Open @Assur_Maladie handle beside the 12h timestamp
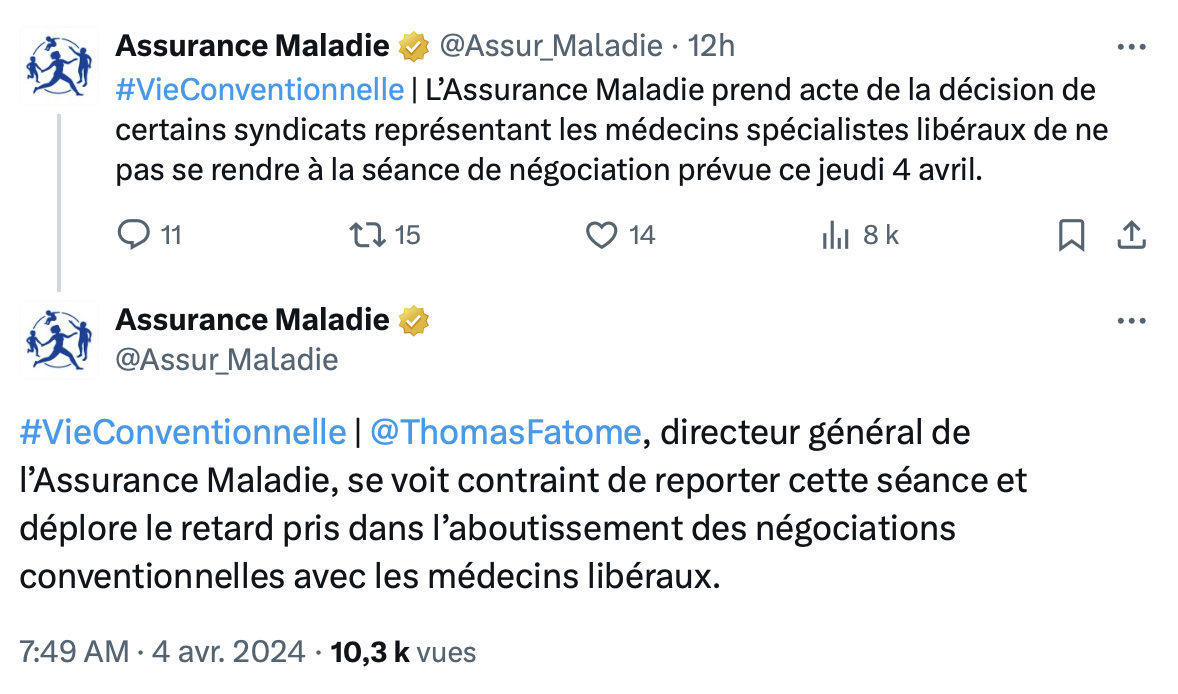The height and width of the screenshot is (694, 1178). [x=551, y=47]
